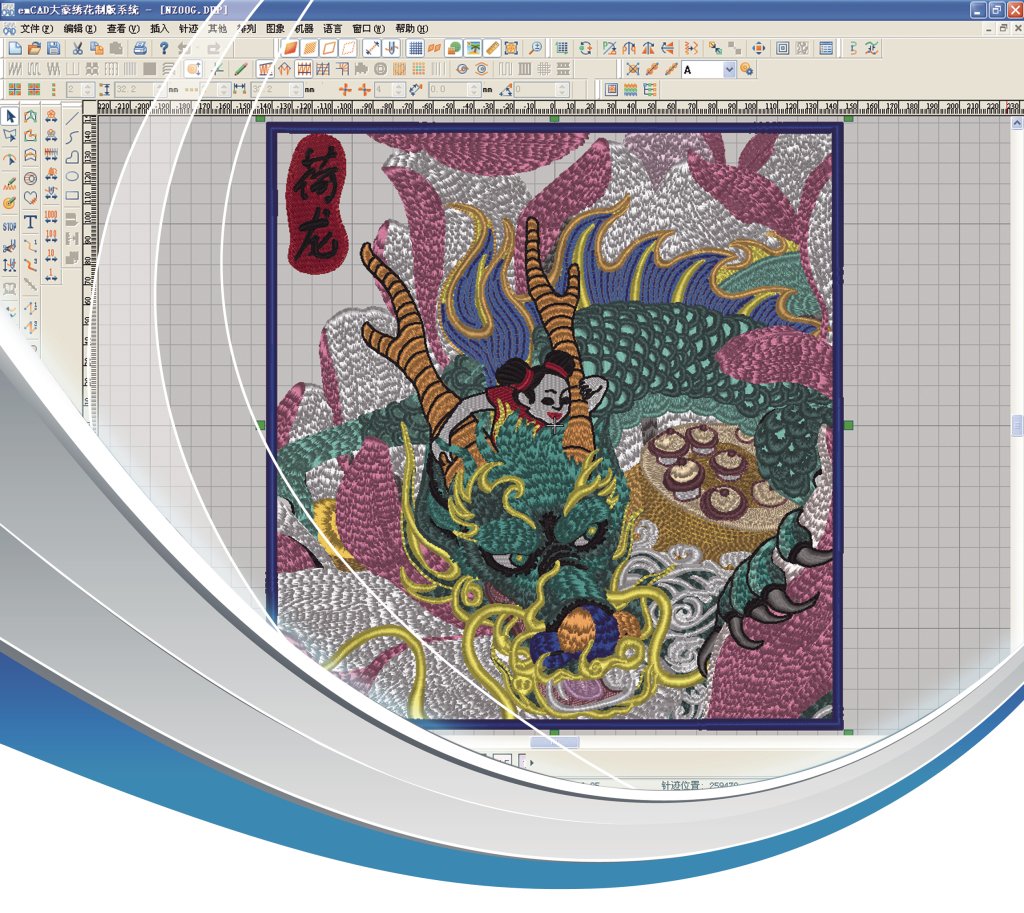
Task: Open the 语言 menu
Action: coord(332,29)
